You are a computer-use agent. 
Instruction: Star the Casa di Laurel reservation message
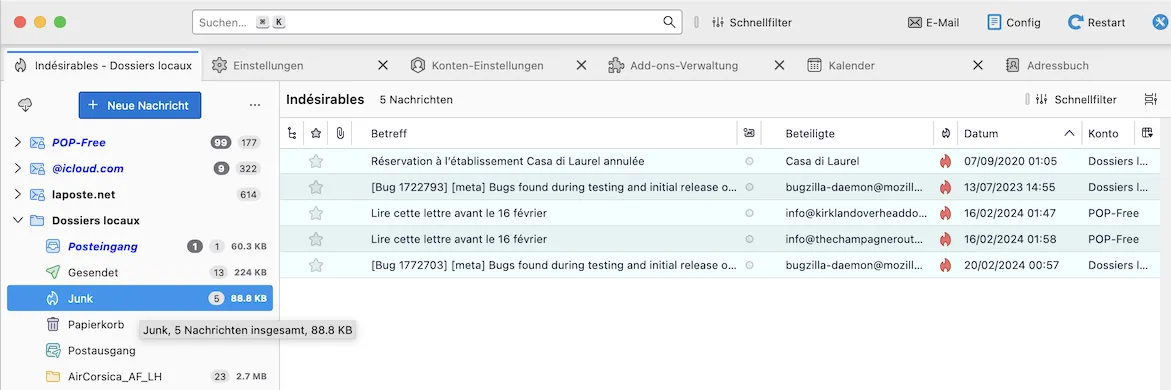coord(316,161)
